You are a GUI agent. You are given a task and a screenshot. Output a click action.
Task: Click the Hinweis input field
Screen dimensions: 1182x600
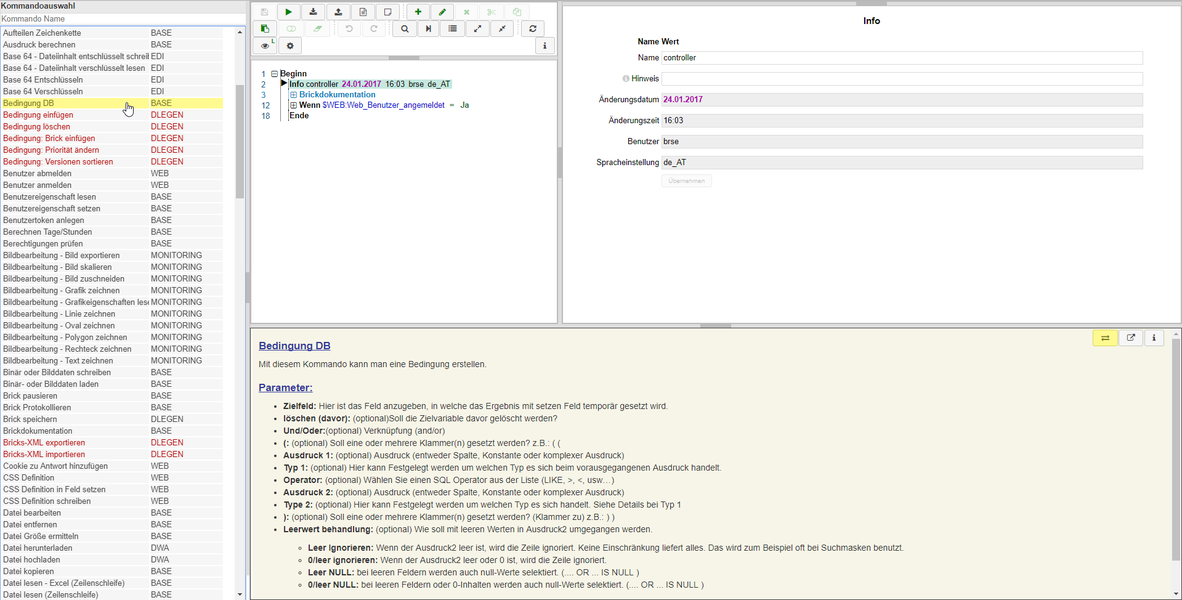(901, 79)
